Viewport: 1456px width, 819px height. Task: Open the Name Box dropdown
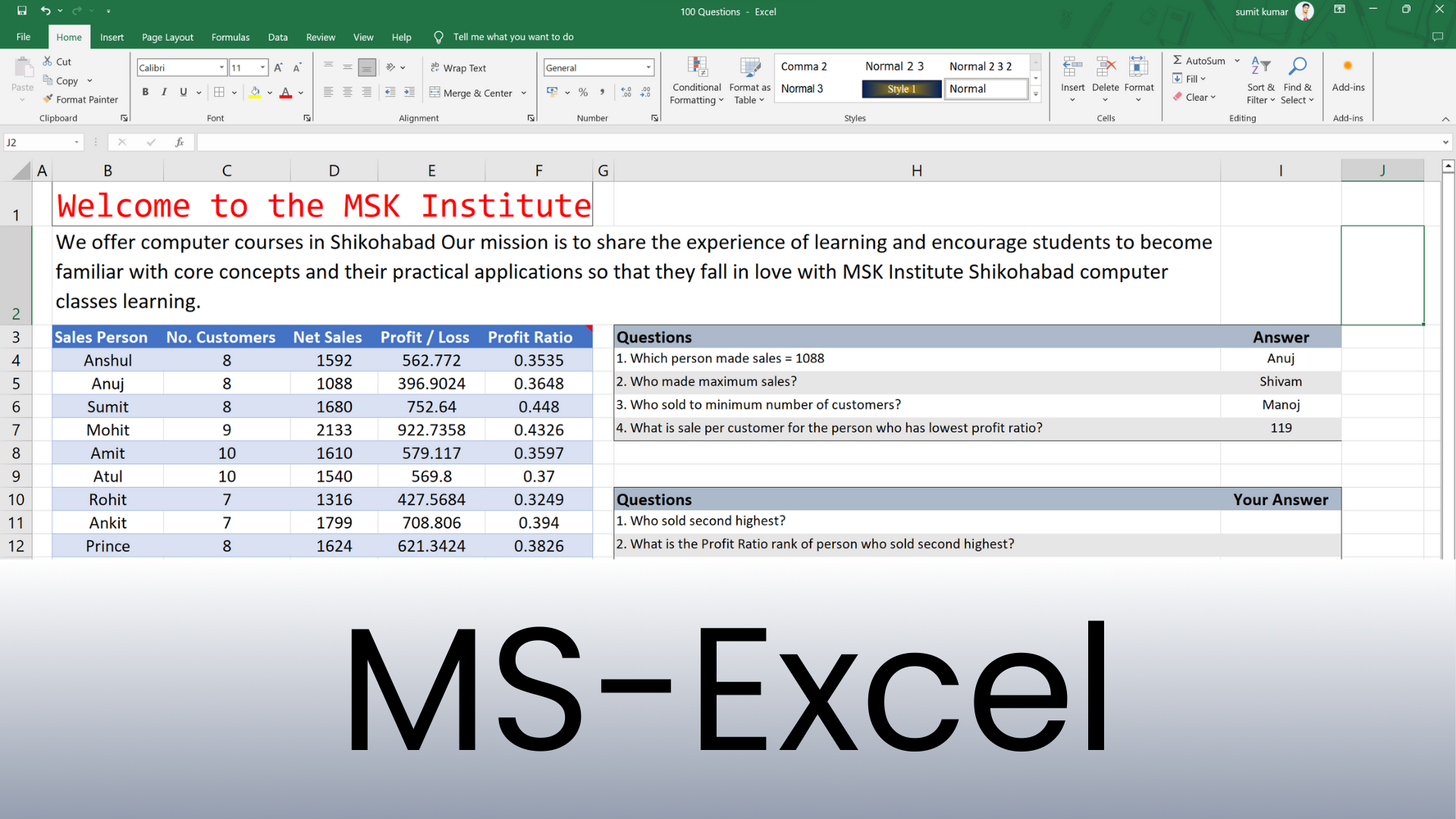pos(77,142)
